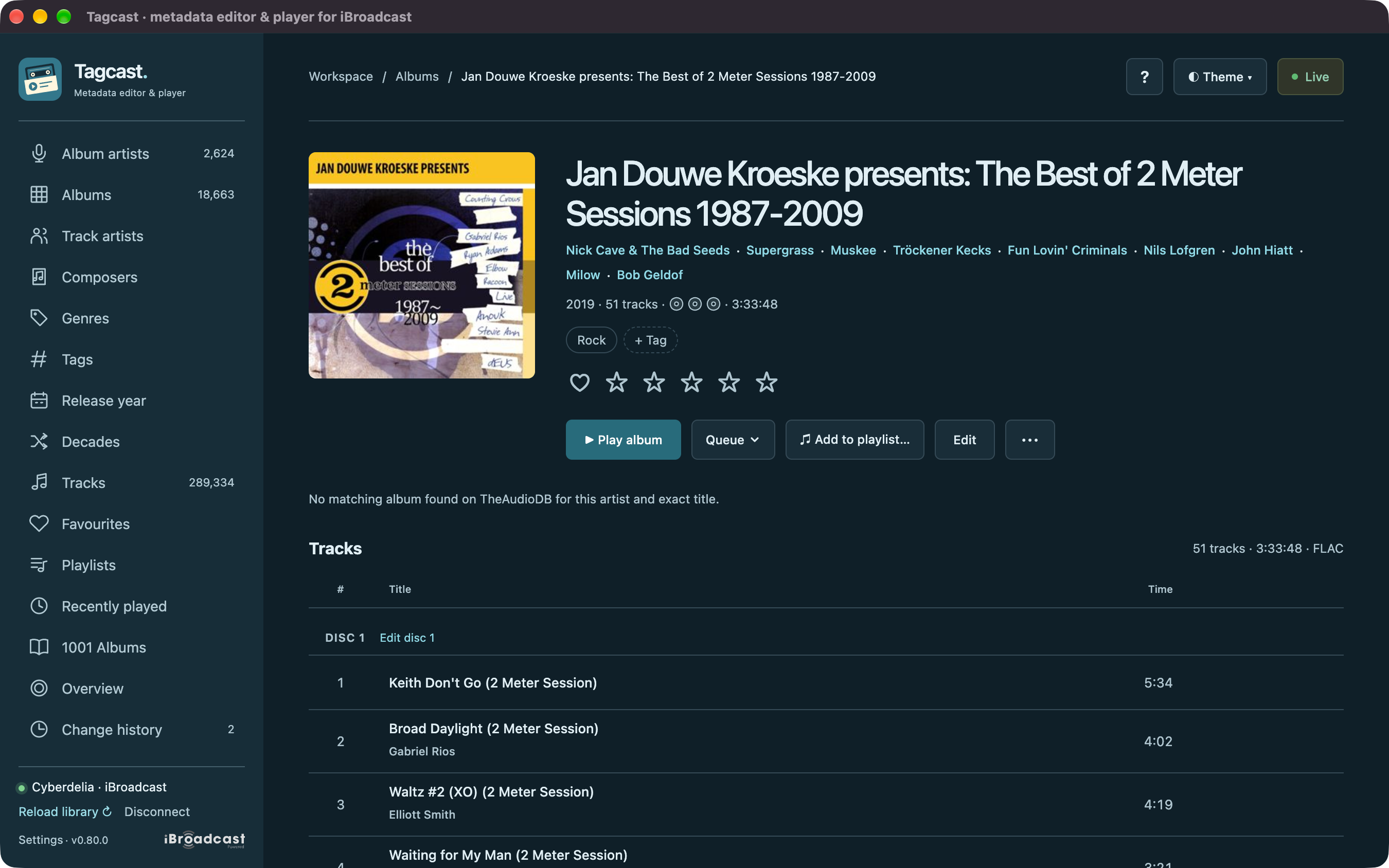Viewport: 1389px width, 868px height.
Task: Click the Play album button
Action: pyautogui.click(x=623, y=440)
